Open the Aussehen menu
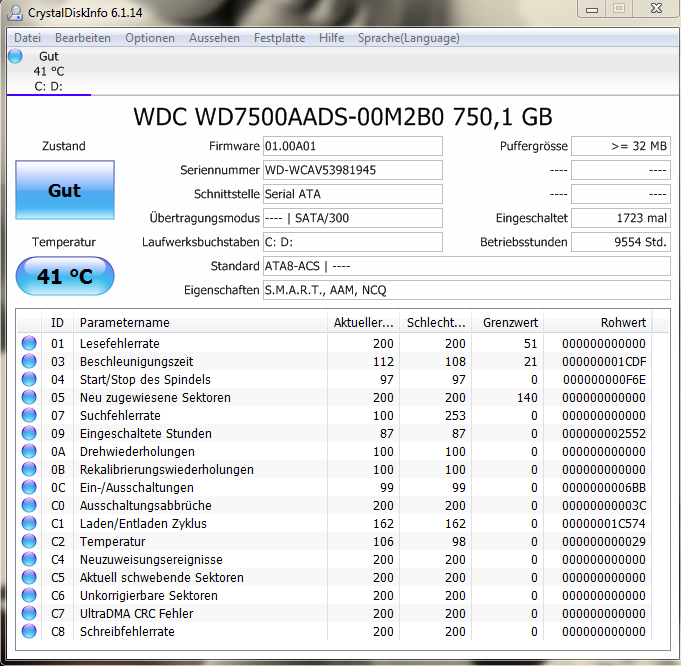The width and height of the screenshot is (681, 666). (214, 38)
